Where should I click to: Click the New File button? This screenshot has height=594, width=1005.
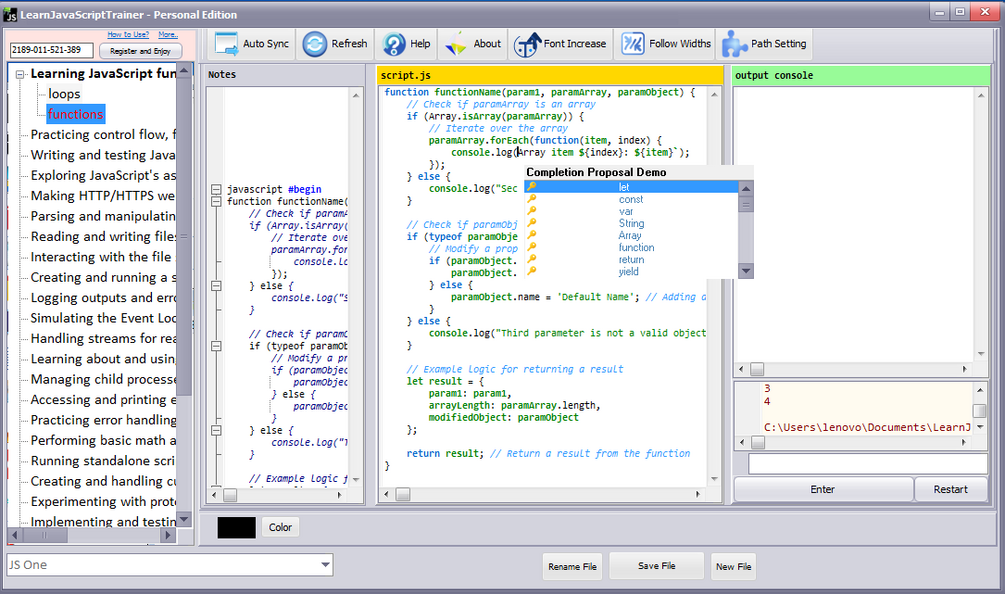click(x=733, y=566)
